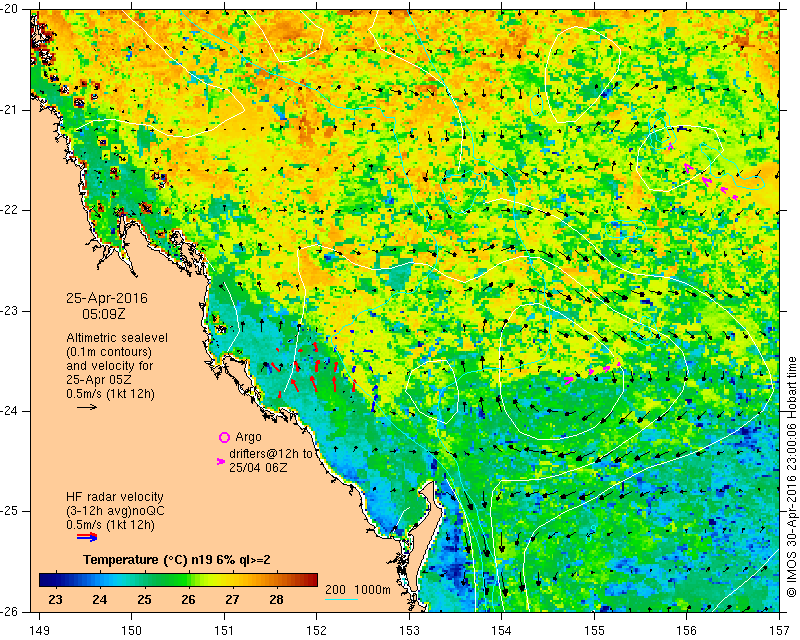Click the green 25.5 region of colorbar
The height and width of the screenshot is (640, 800).
pos(166,580)
